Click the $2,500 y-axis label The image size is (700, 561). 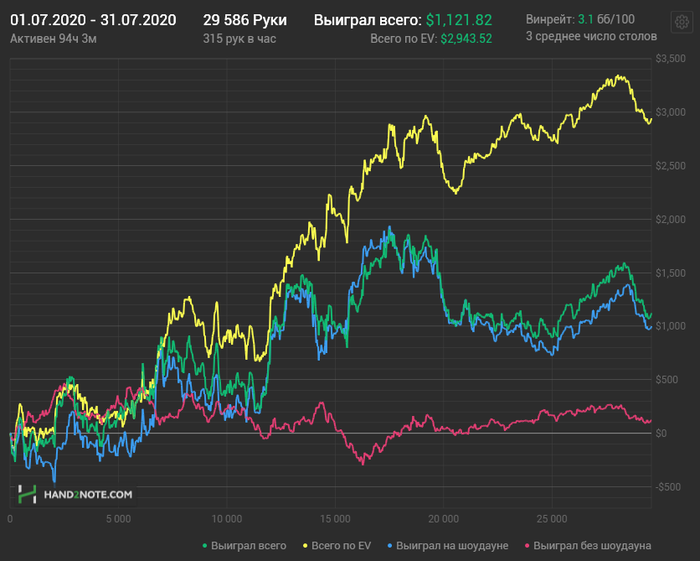coord(671,166)
